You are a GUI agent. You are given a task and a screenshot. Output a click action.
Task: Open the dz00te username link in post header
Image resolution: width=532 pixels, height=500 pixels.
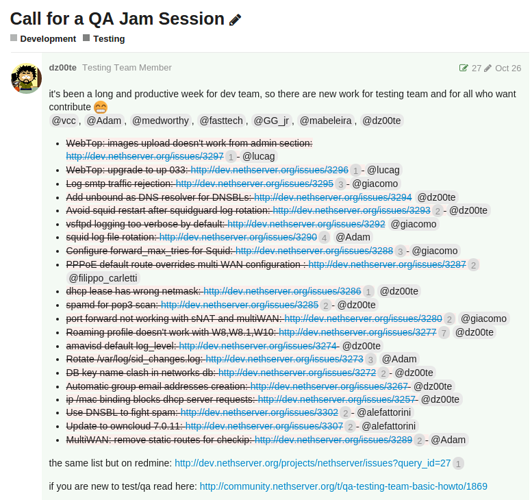63,68
